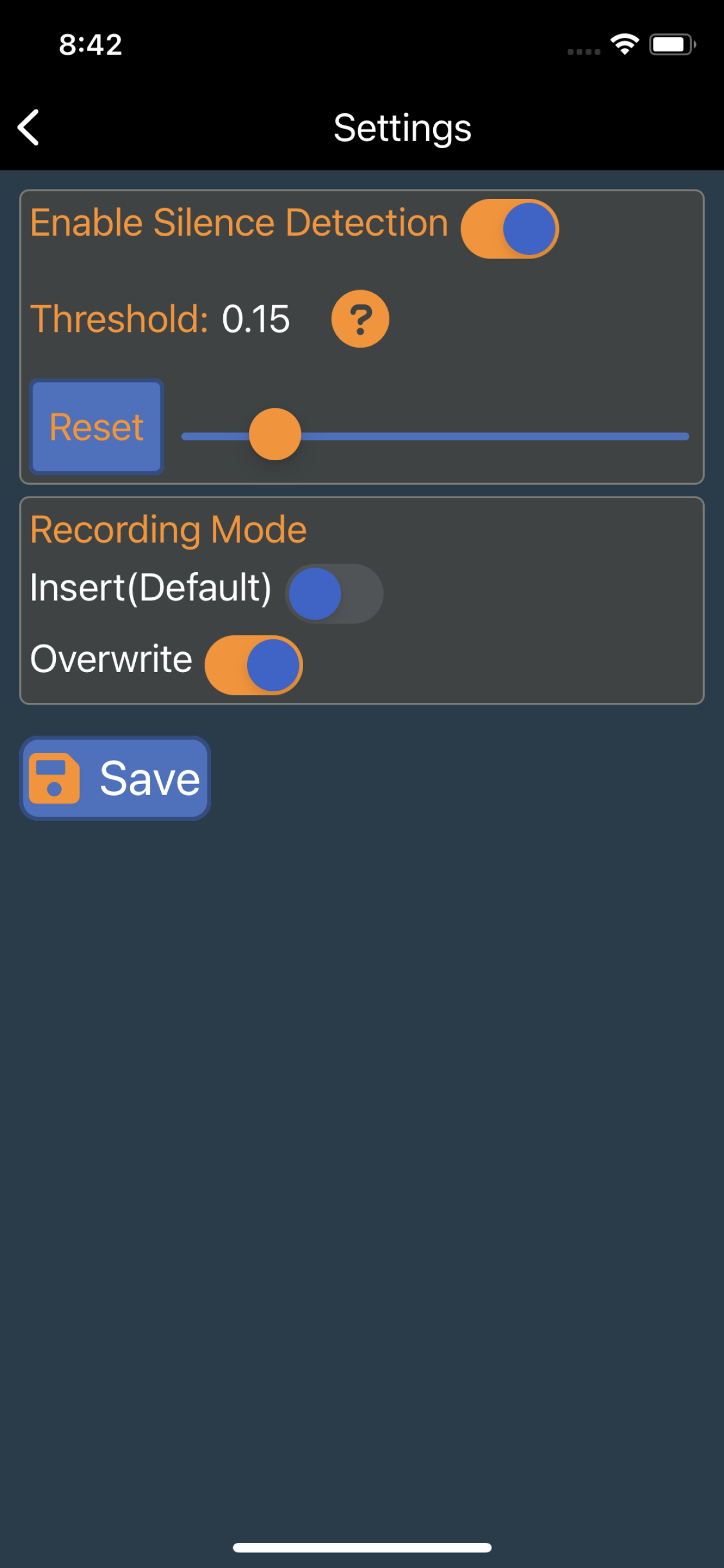
Task: Tap the cellular signal dots indicator
Action: coord(584,52)
